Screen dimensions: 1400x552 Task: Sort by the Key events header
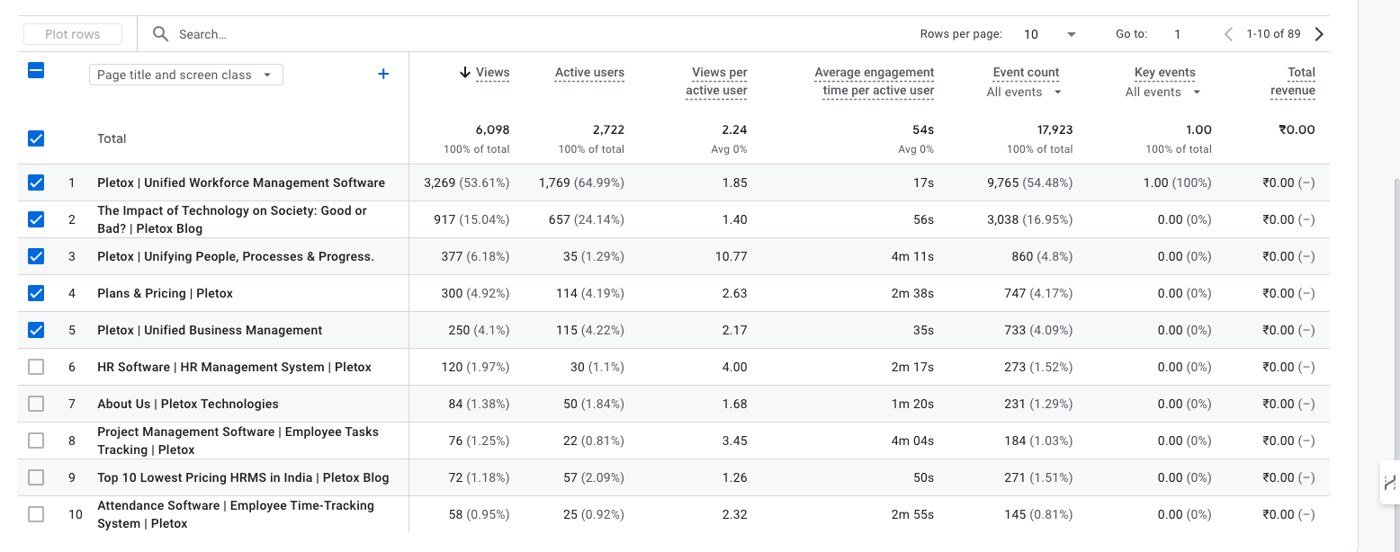(1165, 72)
